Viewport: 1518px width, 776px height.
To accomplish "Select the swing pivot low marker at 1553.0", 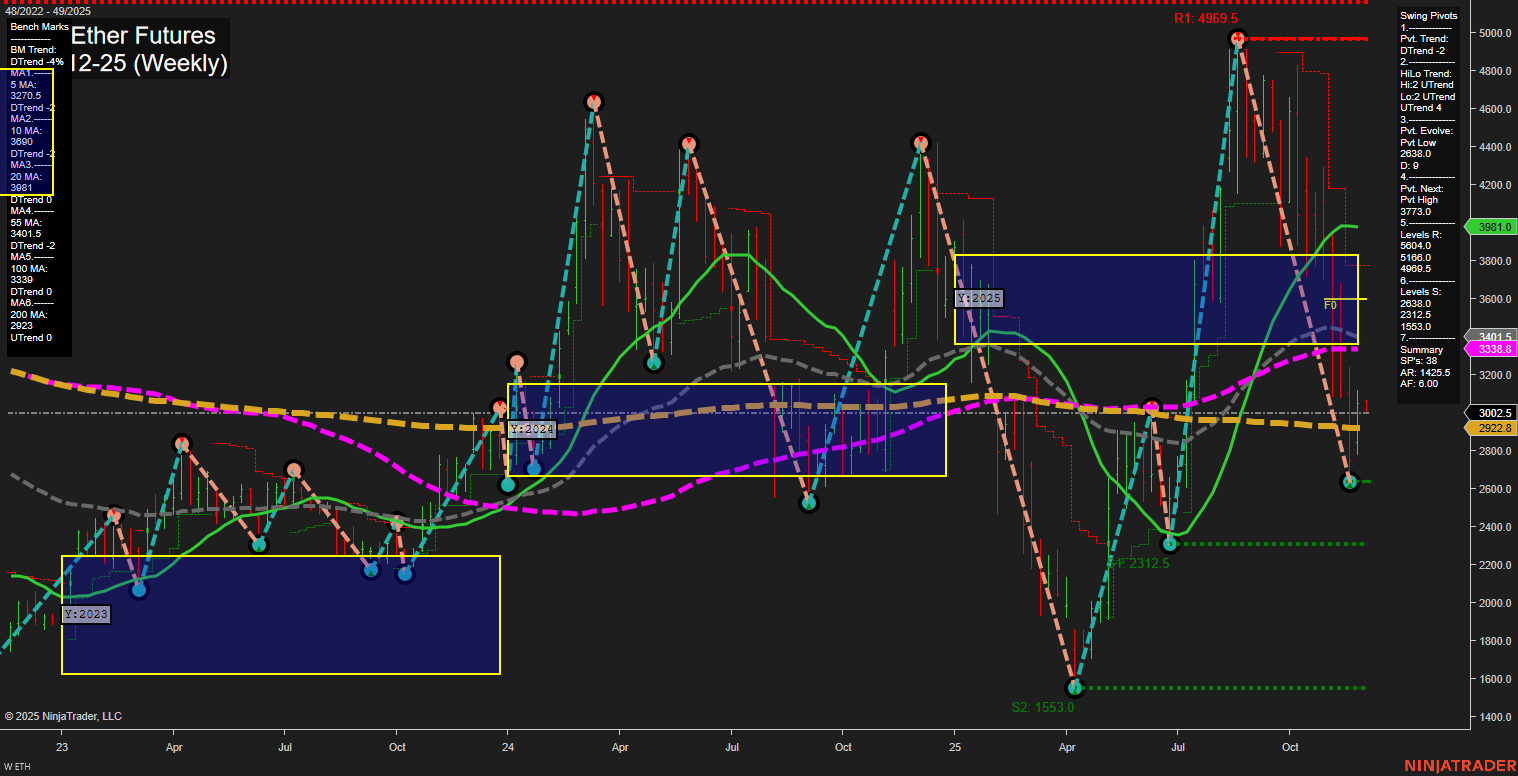I will click(1075, 687).
